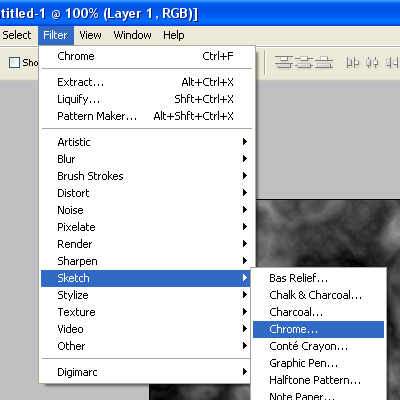The width and height of the screenshot is (400, 400).
Task: Open the Pattern Maker… filter
Action: tap(146, 116)
